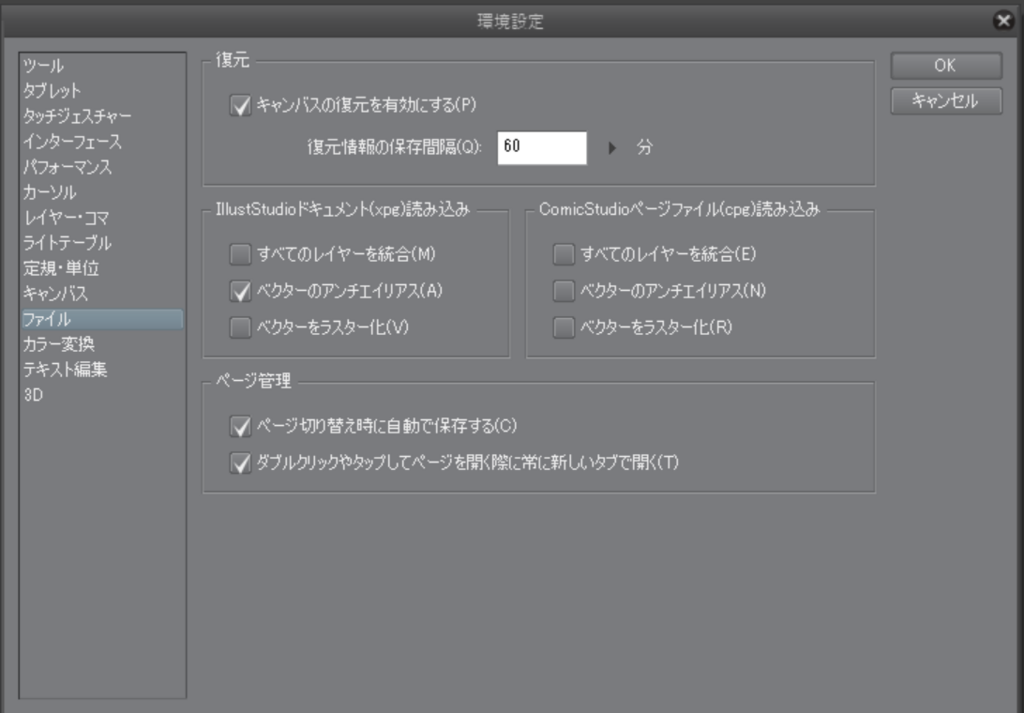Viewport: 1024px width, 713px height.
Task: Open the カーソル settings category
Action: click(102, 193)
